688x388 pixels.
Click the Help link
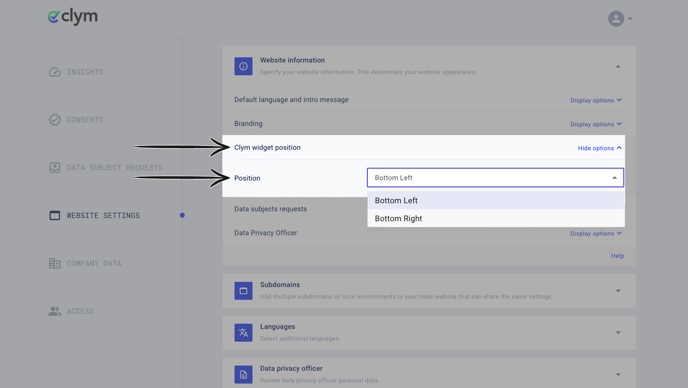(617, 256)
